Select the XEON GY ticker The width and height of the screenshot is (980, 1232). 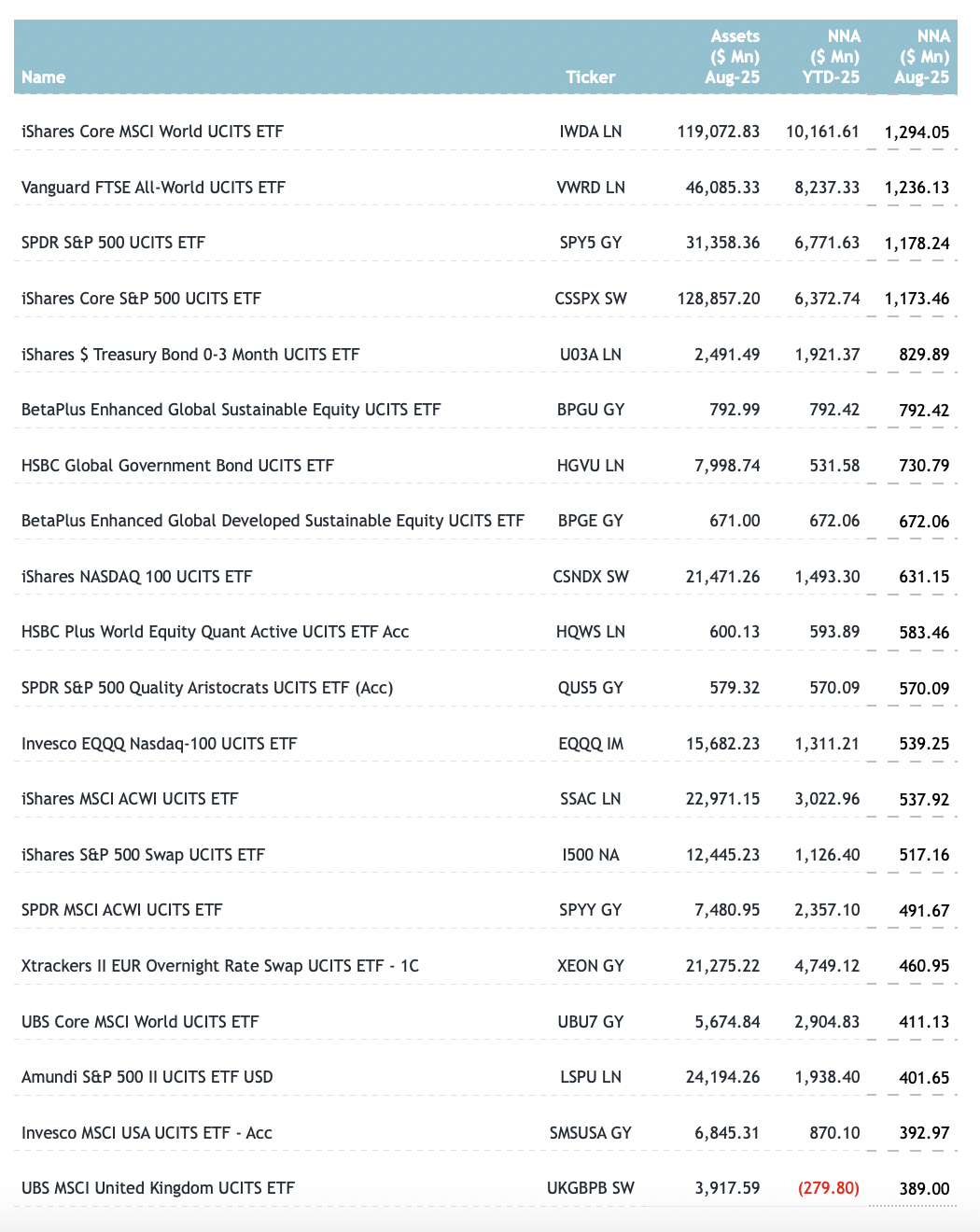pyautogui.click(x=590, y=966)
